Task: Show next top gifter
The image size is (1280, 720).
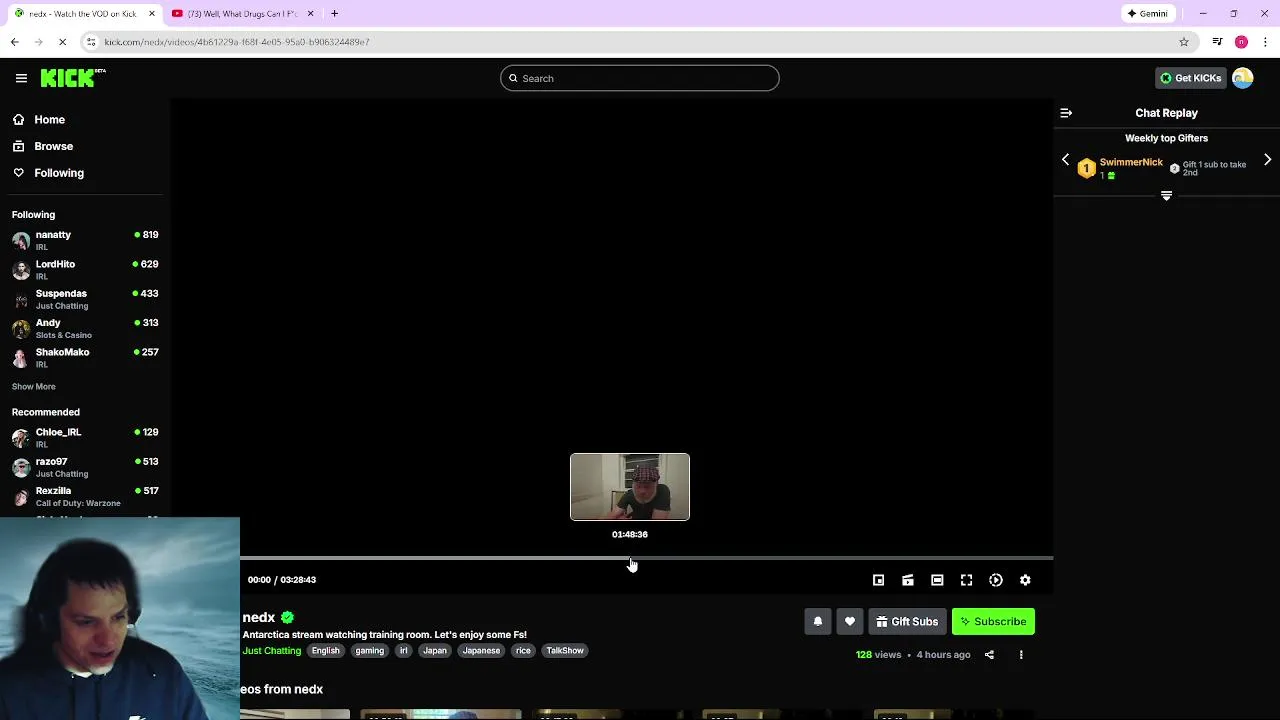Action: click(1267, 160)
